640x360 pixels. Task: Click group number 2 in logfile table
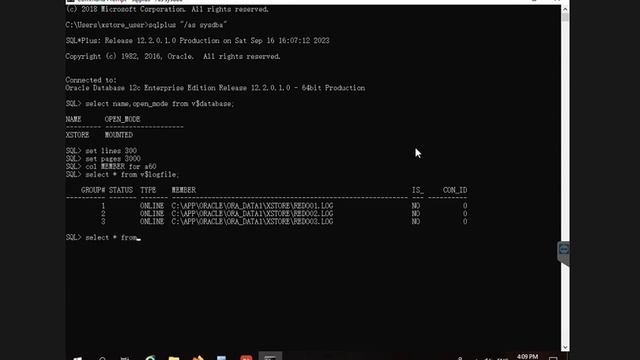click(x=103, y=213)
